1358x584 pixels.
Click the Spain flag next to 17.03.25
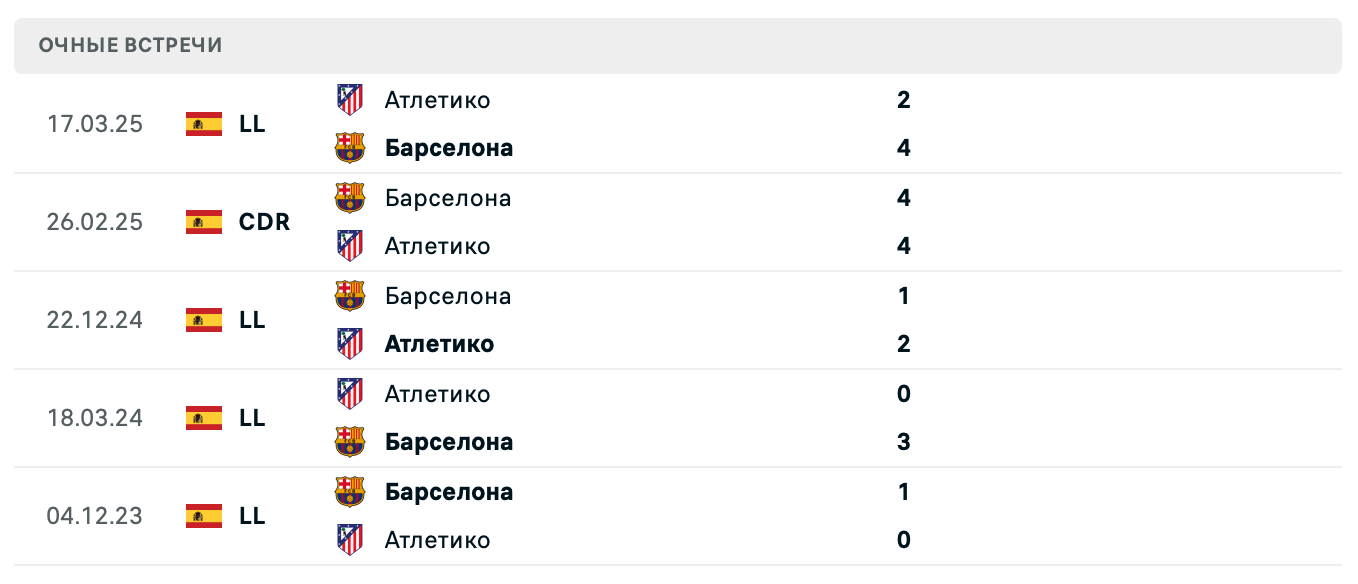[204, 124]
